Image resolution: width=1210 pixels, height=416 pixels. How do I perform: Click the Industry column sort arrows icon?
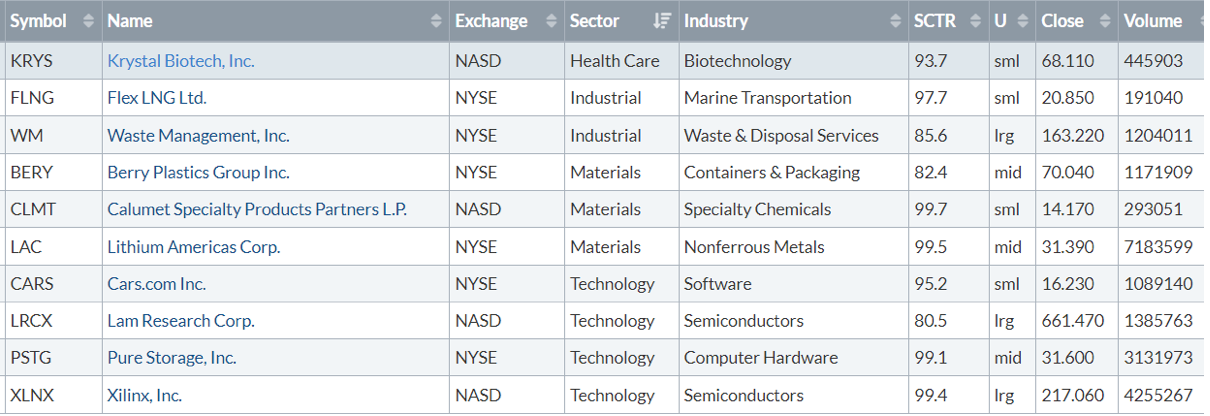[x=894, y=21]
